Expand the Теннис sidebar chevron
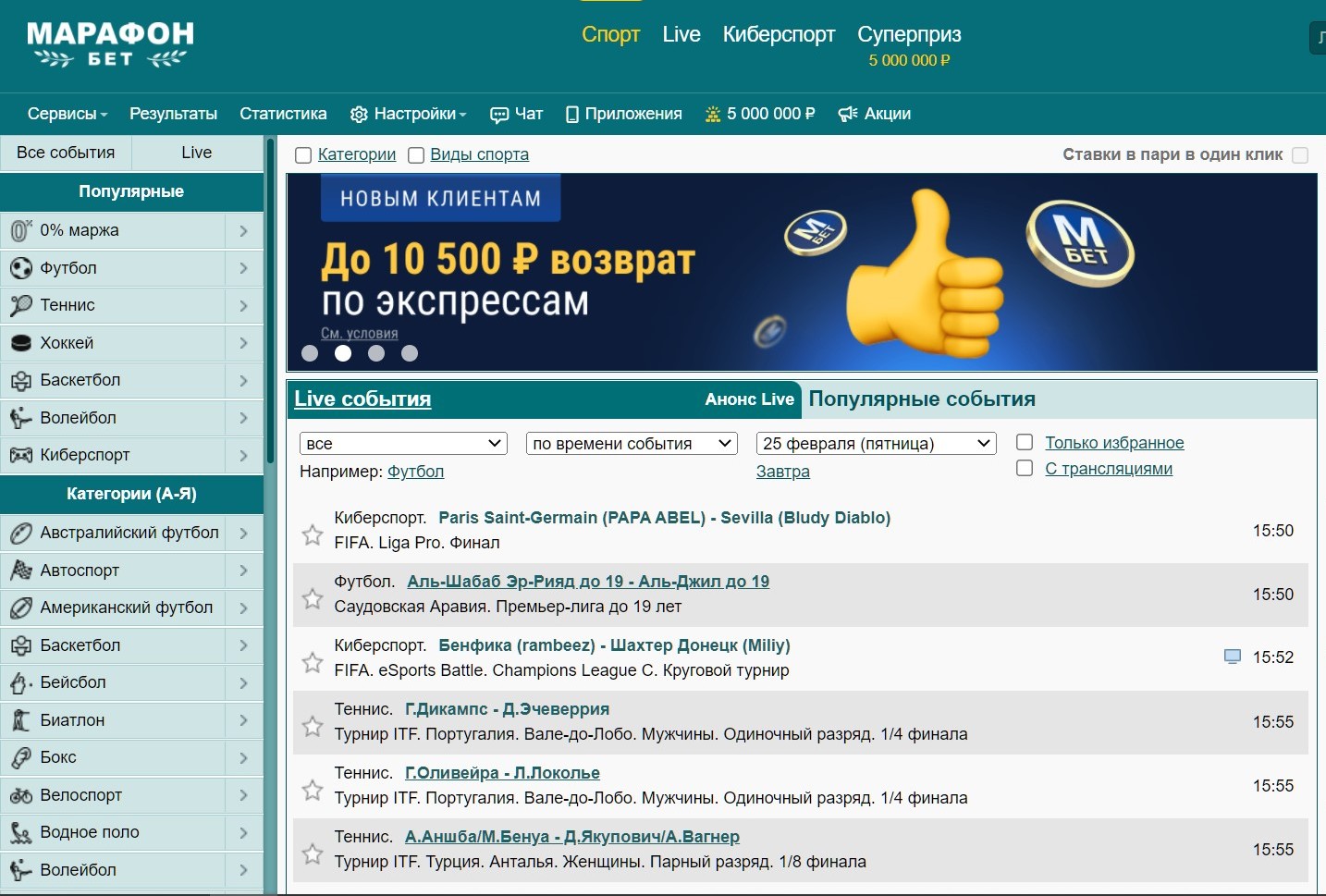This screenshot has width=1326, height=896. tap(244, 305)
